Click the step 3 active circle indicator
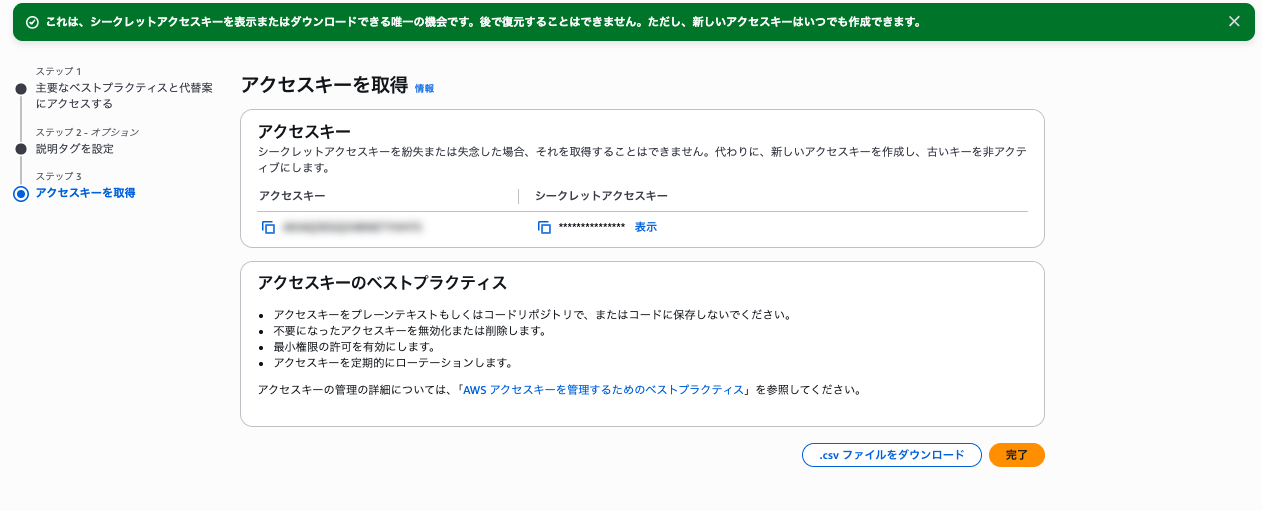This screenshot has height=511, width=1262. click(x=21, y=194)
